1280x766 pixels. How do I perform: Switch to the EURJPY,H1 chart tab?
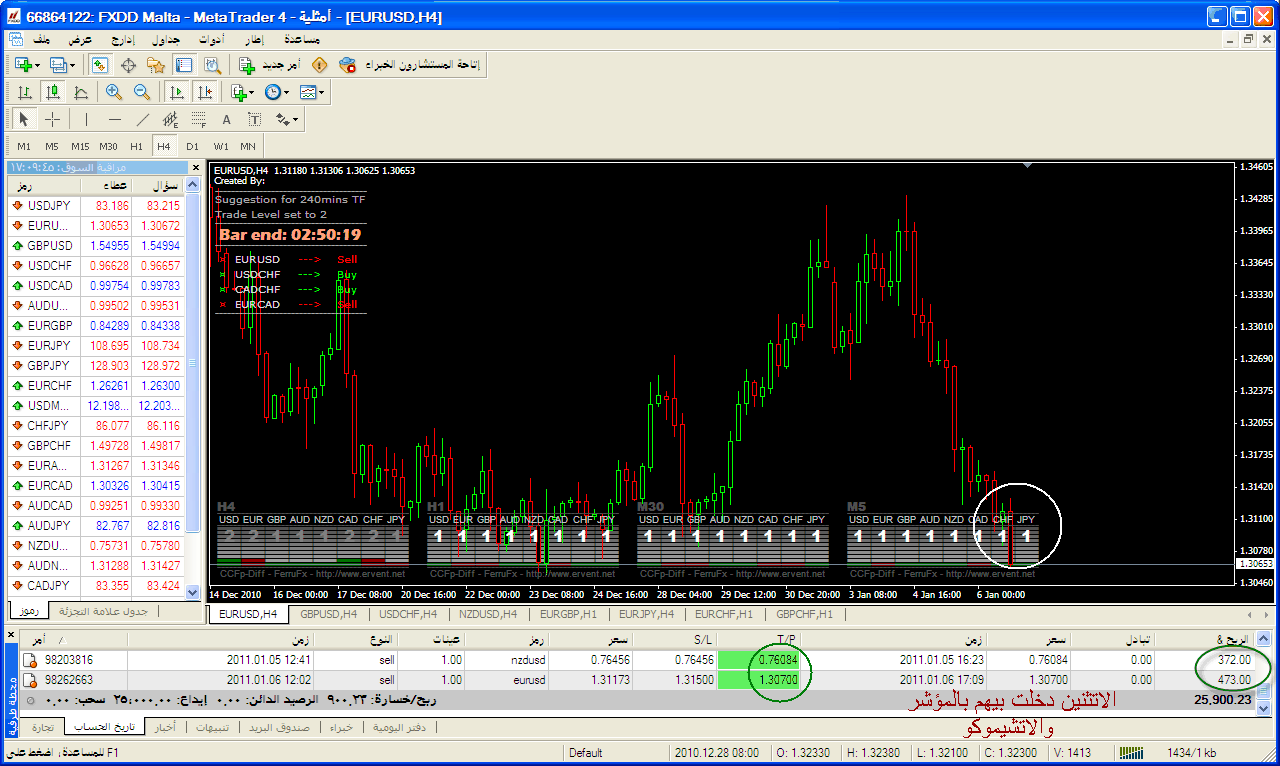click(646, 614)
